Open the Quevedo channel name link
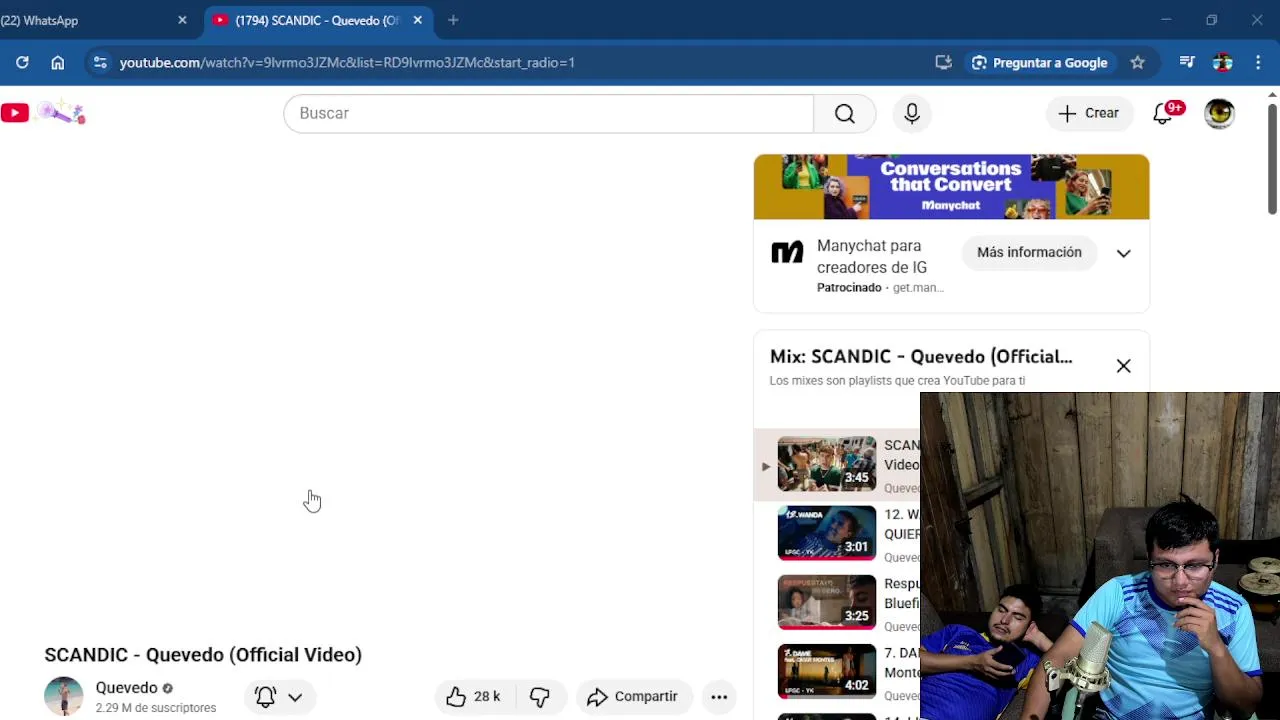The height and width of the screenshot is (720, 1280). point(127,688)
